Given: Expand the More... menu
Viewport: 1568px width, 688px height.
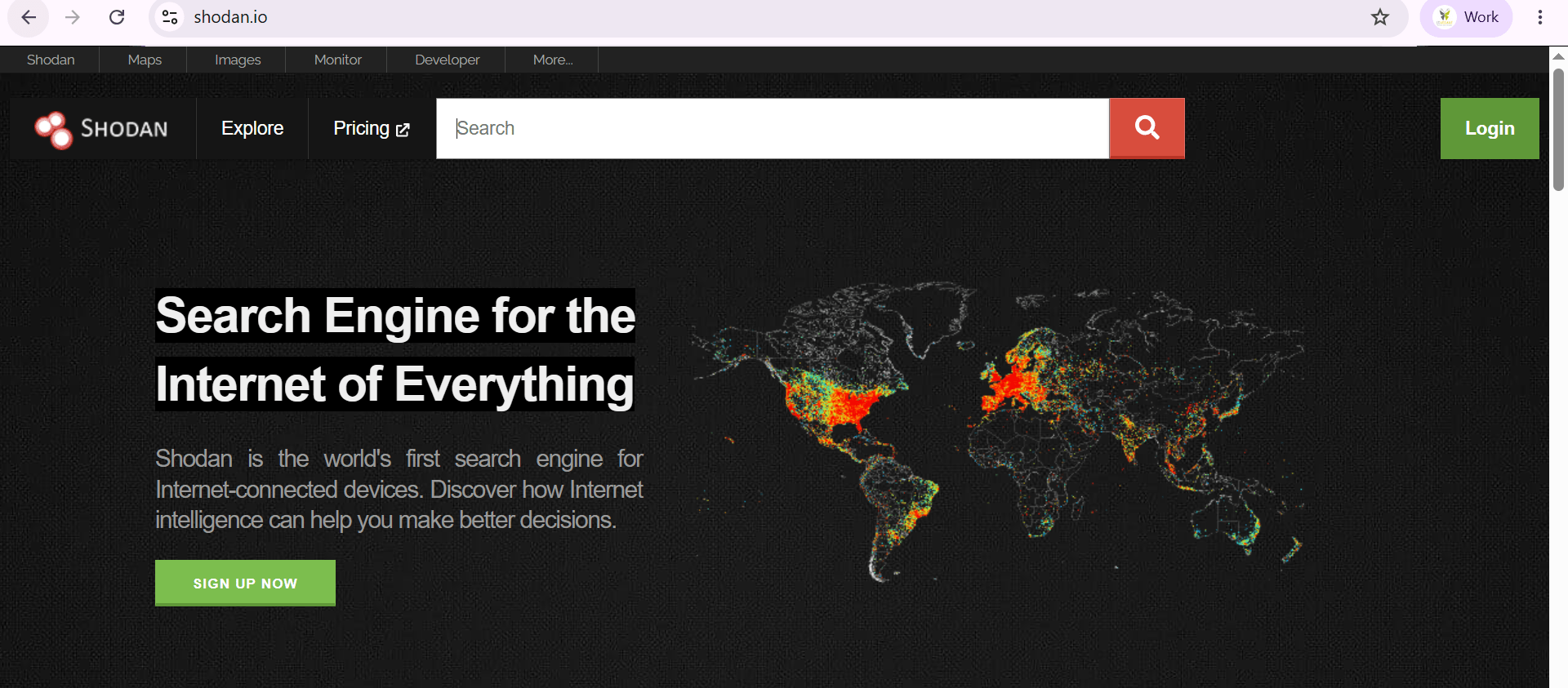Looking at the screenshot, I should 553,60.
